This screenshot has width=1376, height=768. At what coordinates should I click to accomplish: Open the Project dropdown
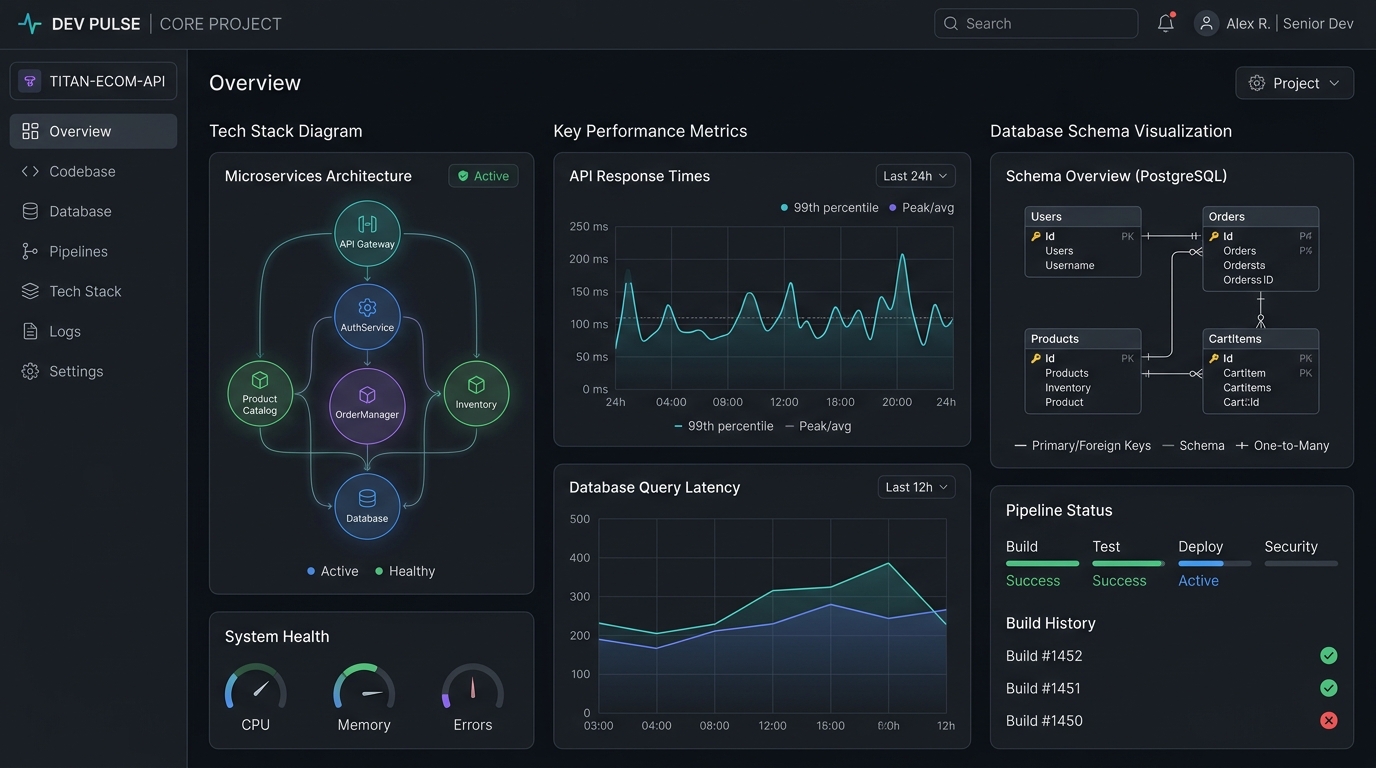[x=1295, y=83]
